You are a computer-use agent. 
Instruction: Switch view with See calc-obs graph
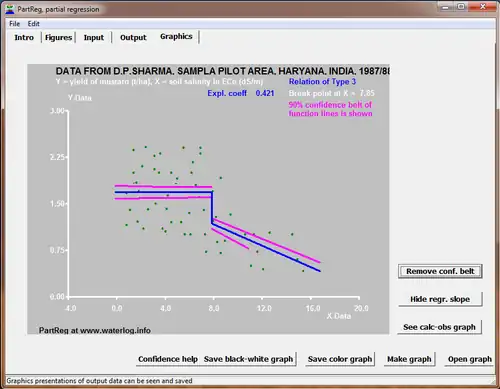point(439,327)
